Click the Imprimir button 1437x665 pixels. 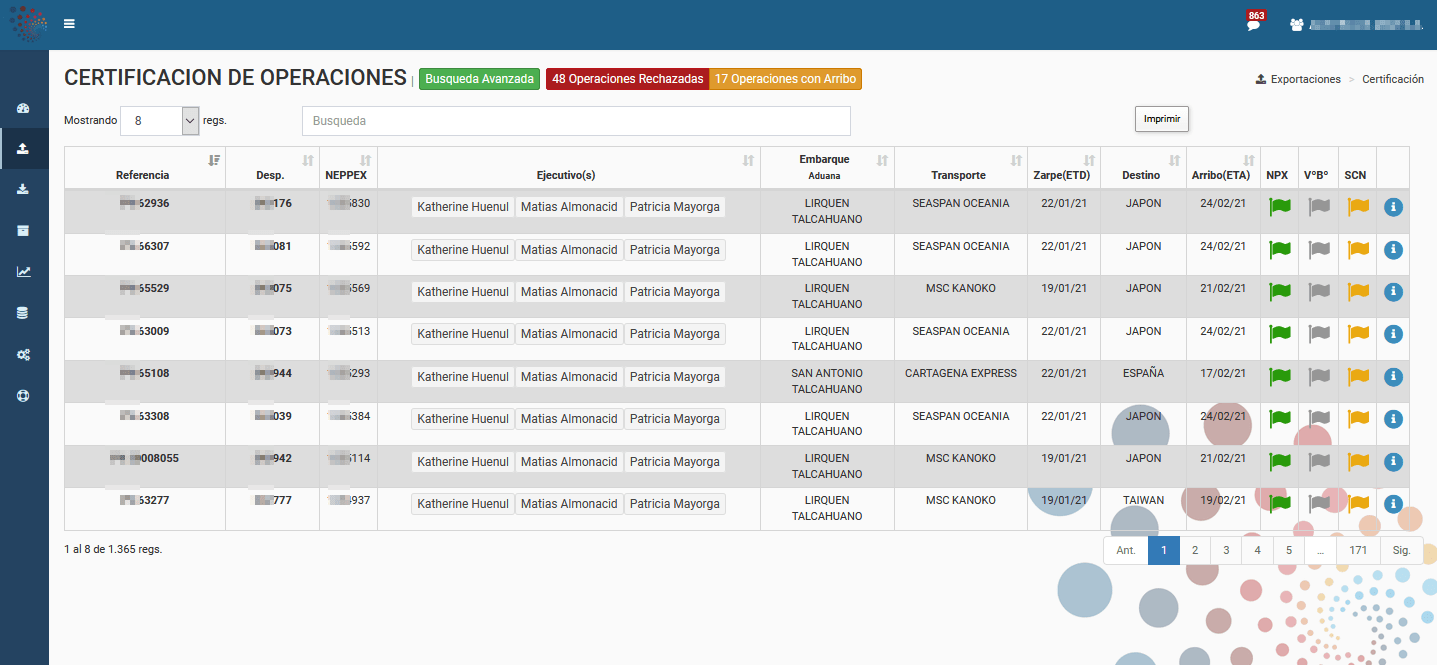point(1161,119)
